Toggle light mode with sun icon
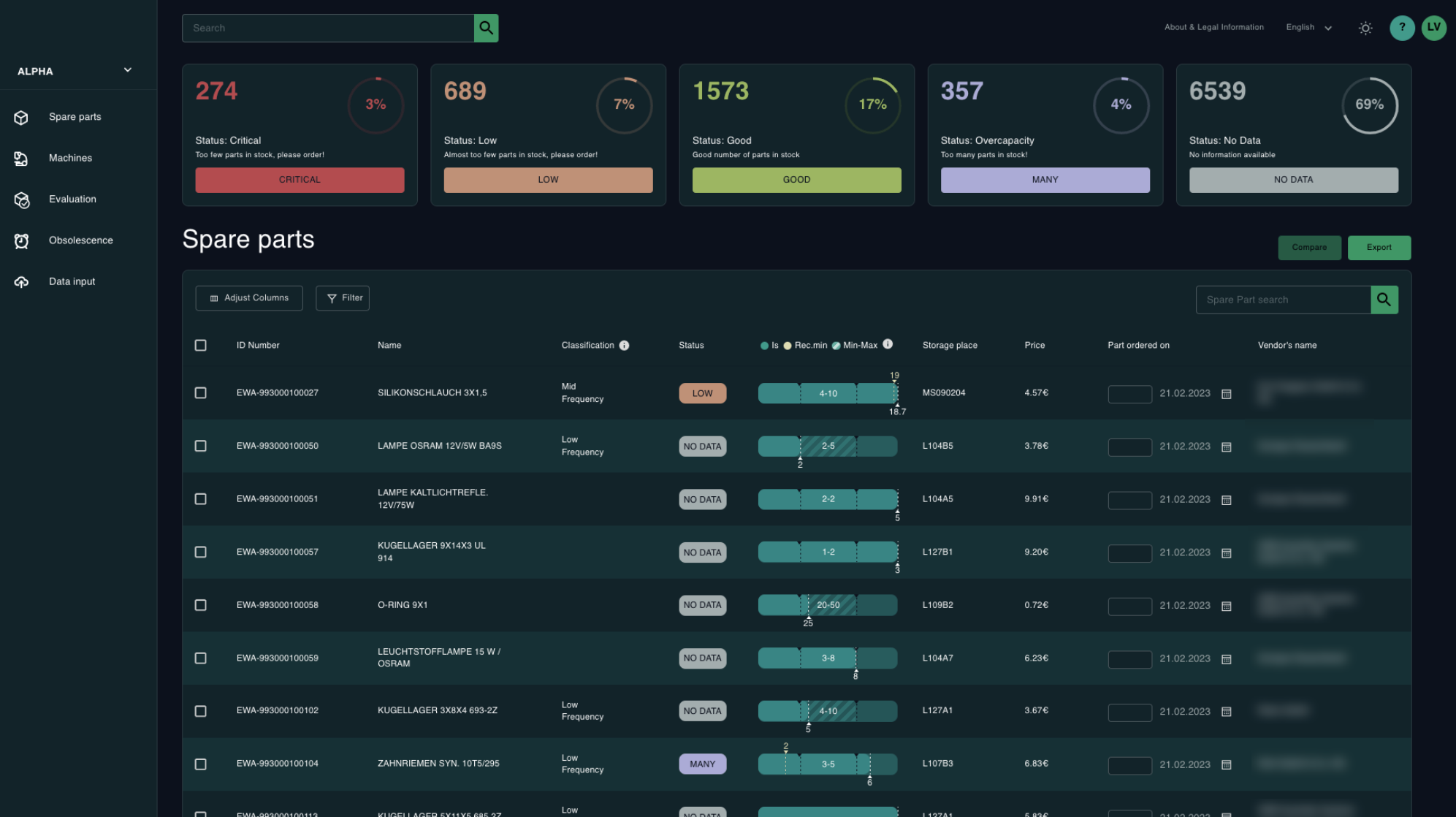The height and width of the screenshot is (817, 1456). [1365, 28]
